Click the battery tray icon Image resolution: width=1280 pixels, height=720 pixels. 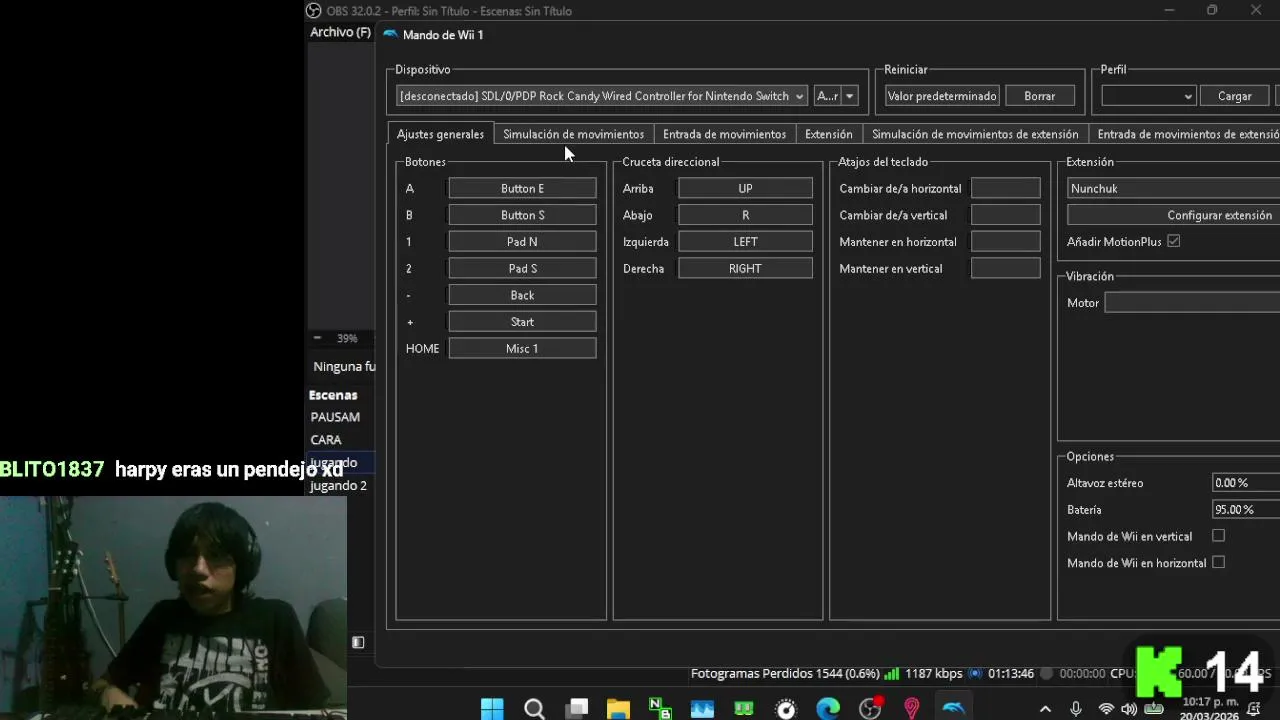[1153, 709]
